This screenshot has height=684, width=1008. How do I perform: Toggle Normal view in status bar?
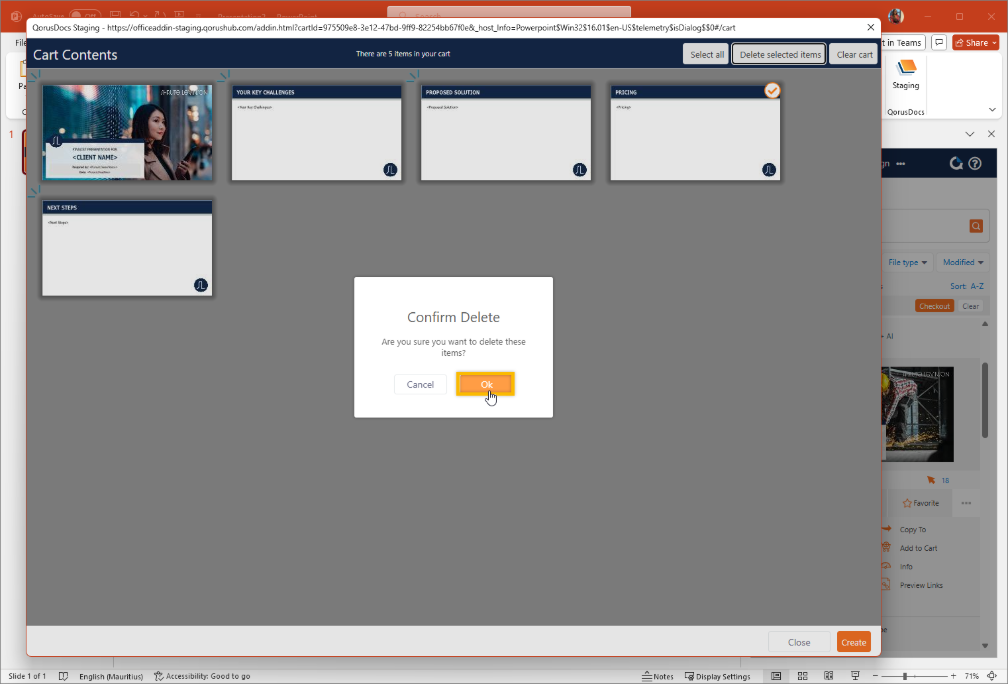click(x=775, y=676)
